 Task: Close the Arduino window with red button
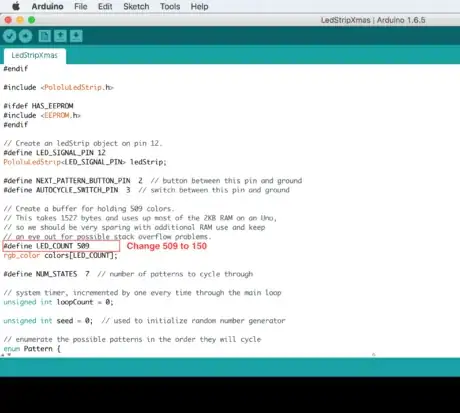pyautogui.click(x=8, y=20)
